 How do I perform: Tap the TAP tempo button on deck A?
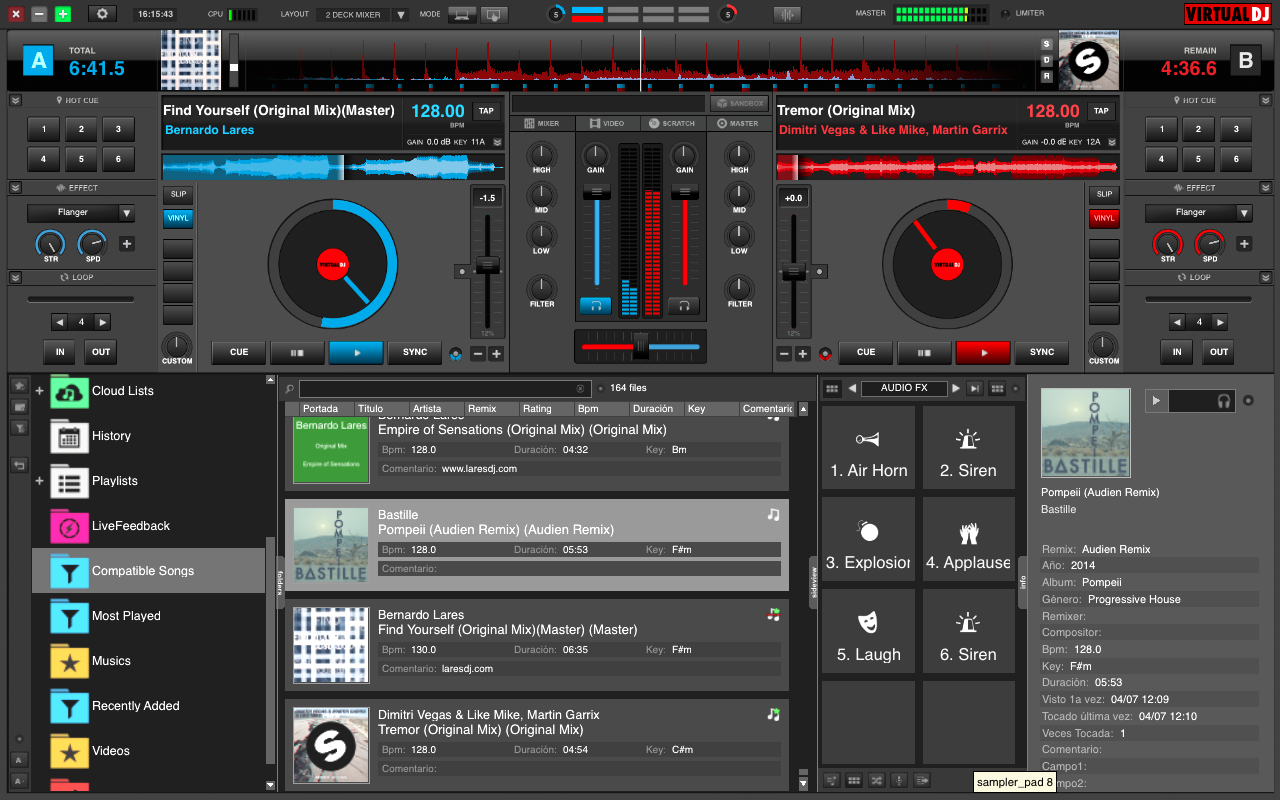tap(486, 111)
